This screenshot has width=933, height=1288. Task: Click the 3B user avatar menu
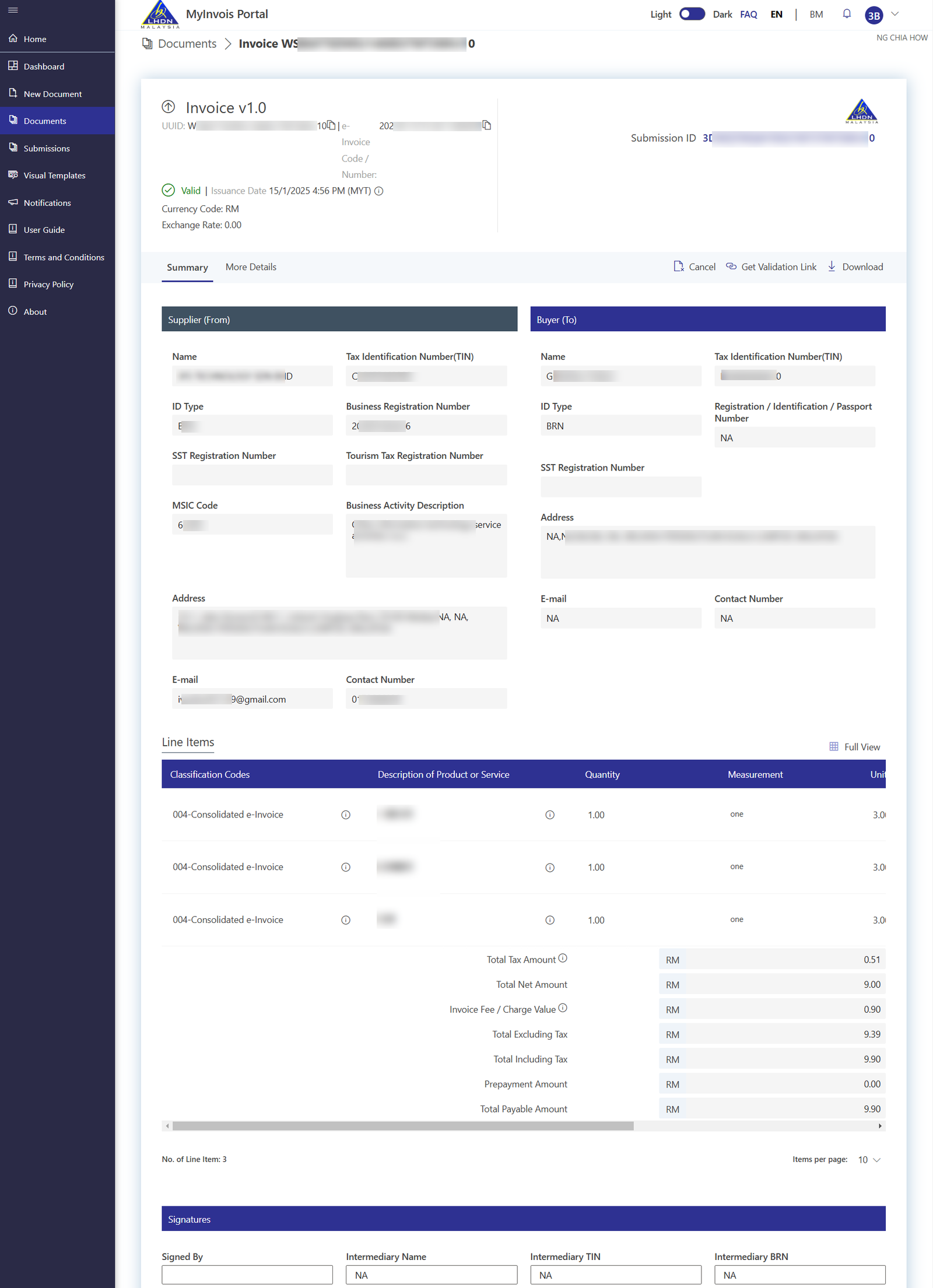pos(874,15)
